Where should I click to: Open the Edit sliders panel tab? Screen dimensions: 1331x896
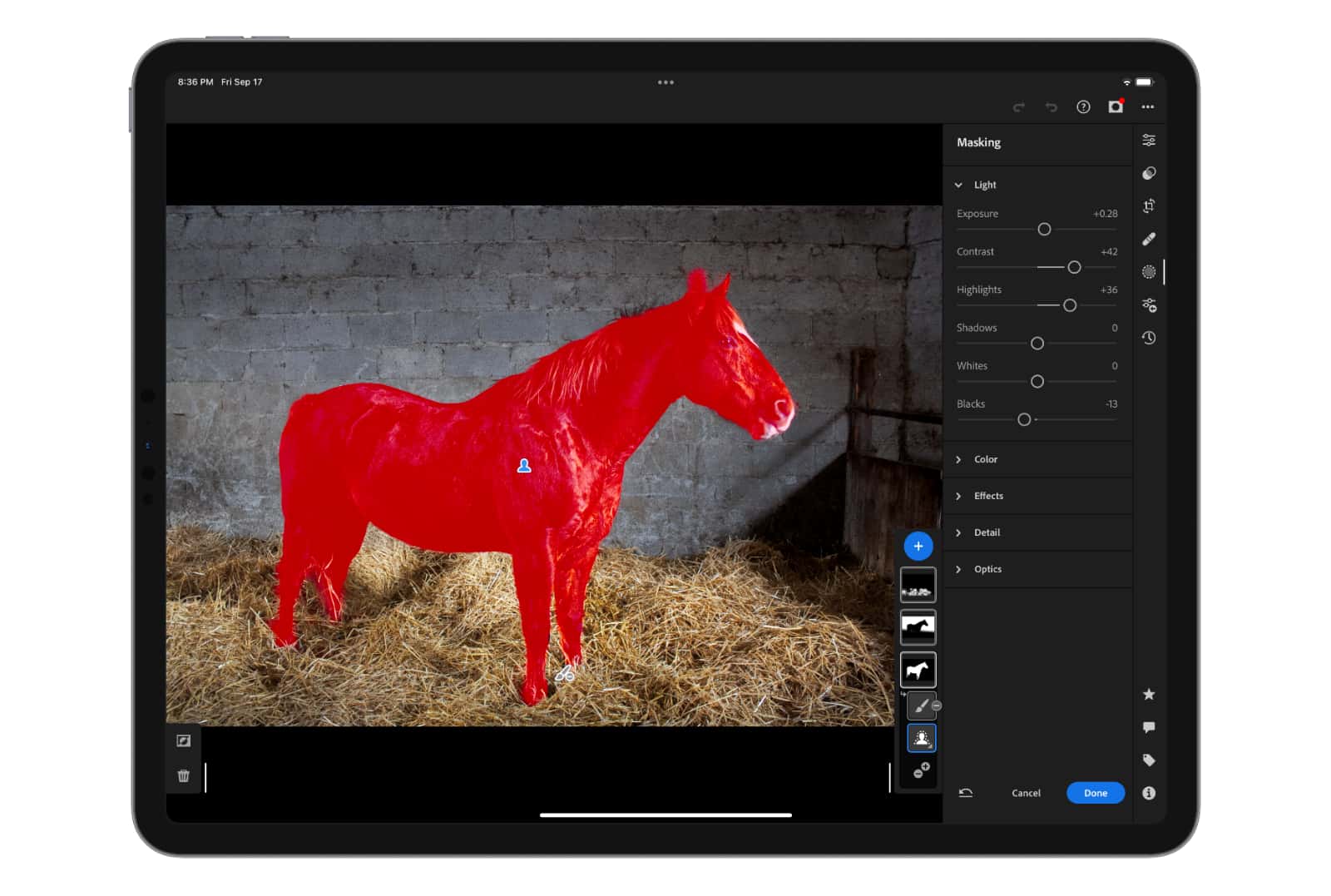(1149, 141)
